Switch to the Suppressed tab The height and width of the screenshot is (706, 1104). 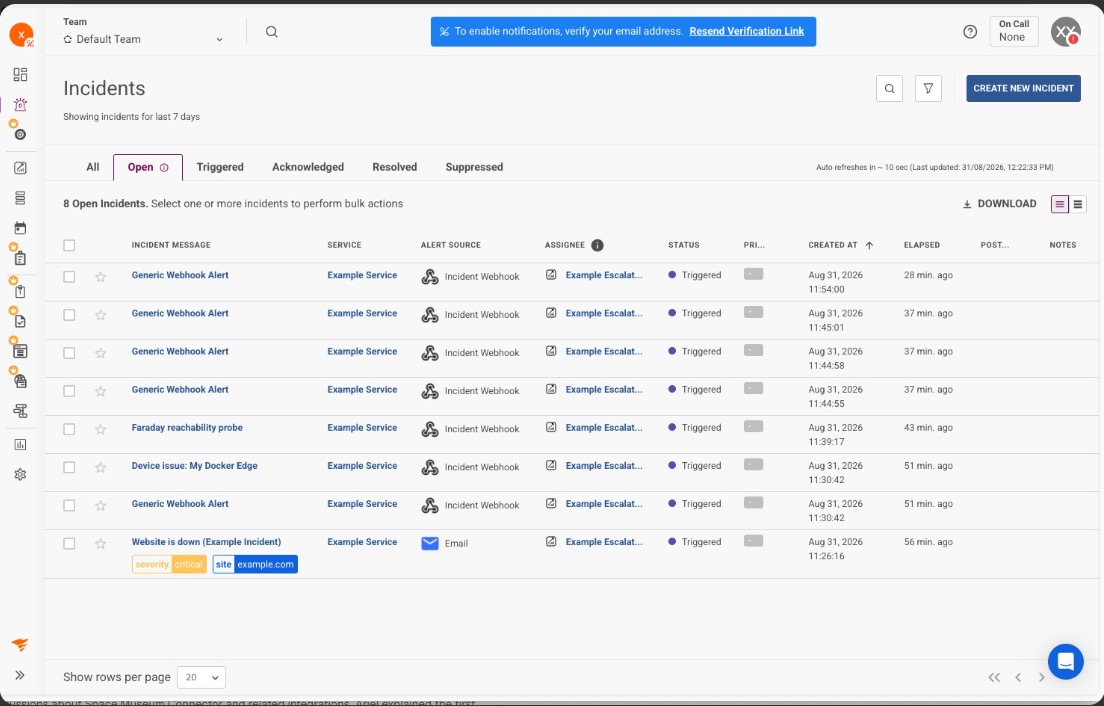(x=474, y=167)
